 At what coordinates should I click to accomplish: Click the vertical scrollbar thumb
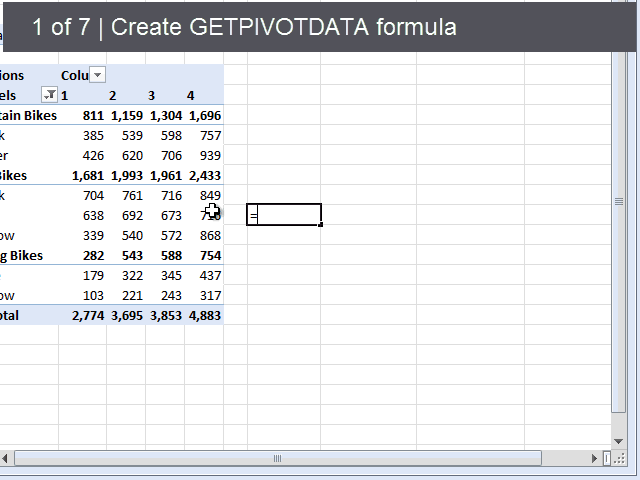(619, 201)
